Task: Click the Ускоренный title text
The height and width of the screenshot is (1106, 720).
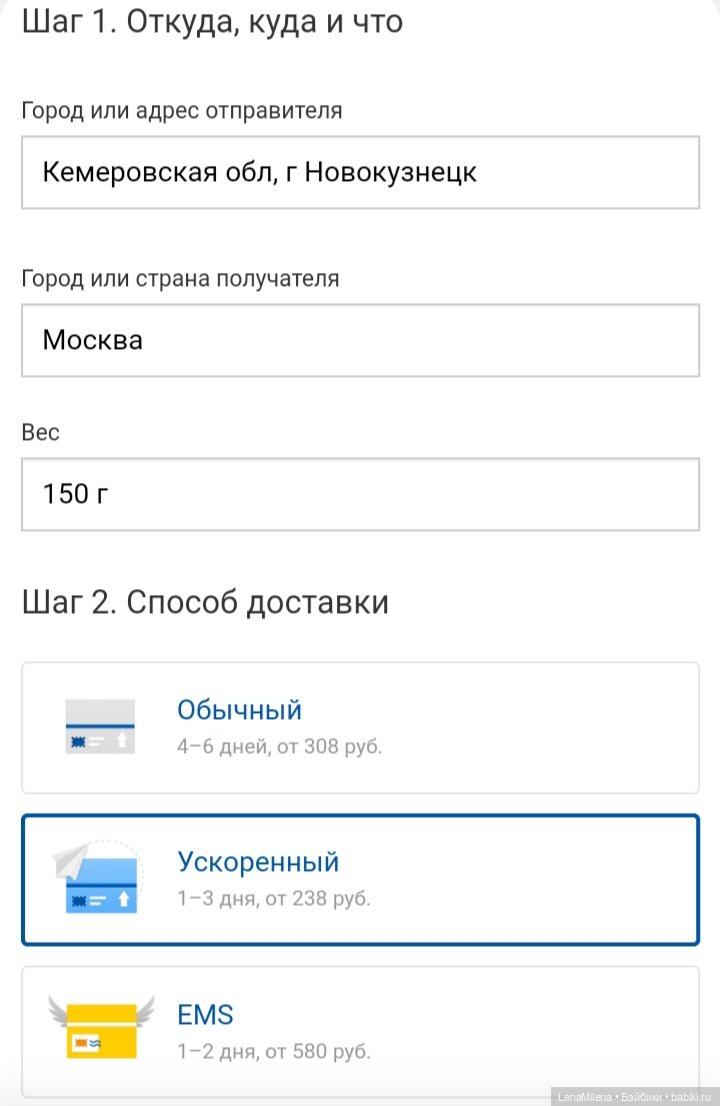Action: click(x=258, y=862)
